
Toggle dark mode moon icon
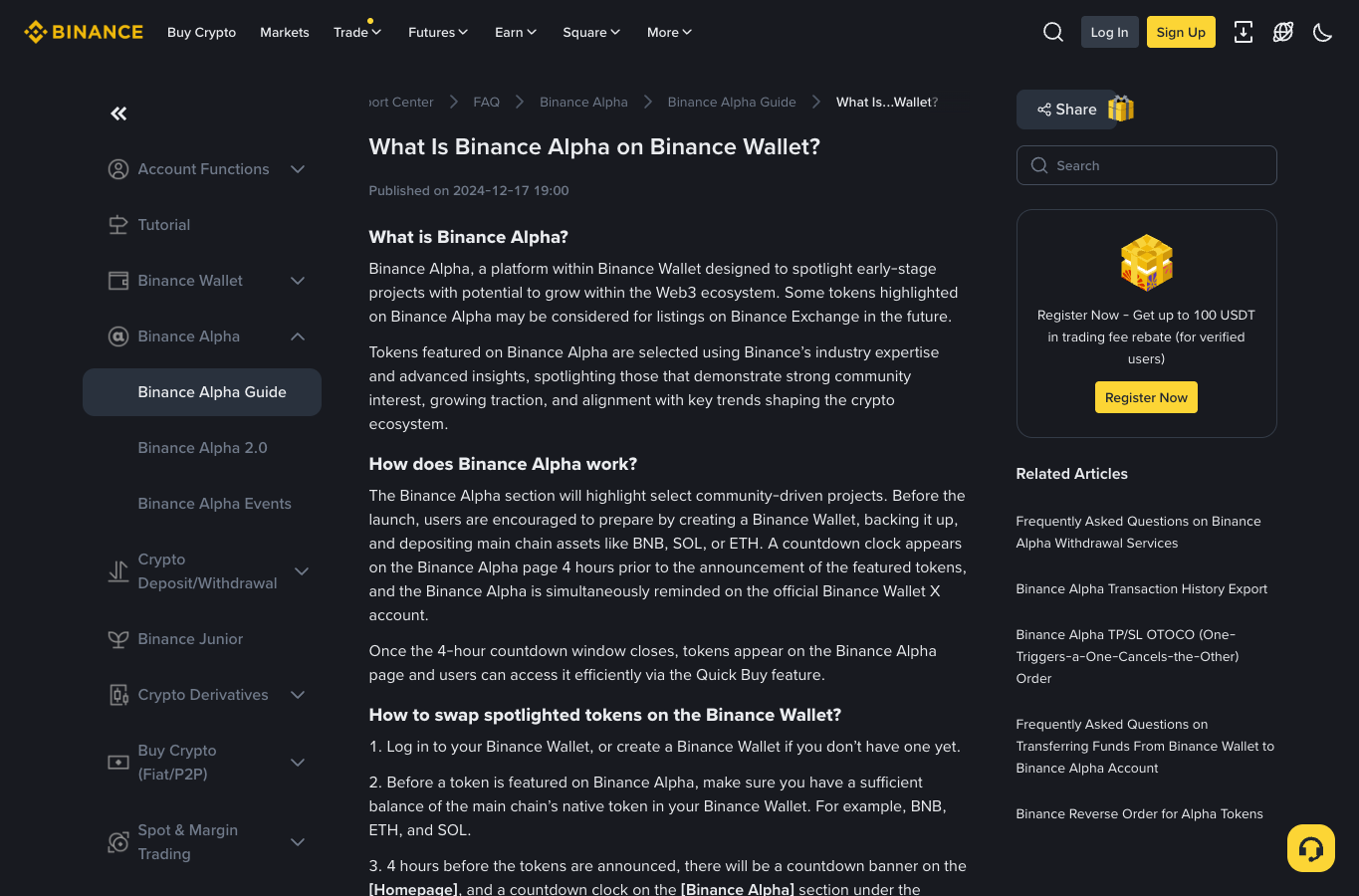[1323, 32]
